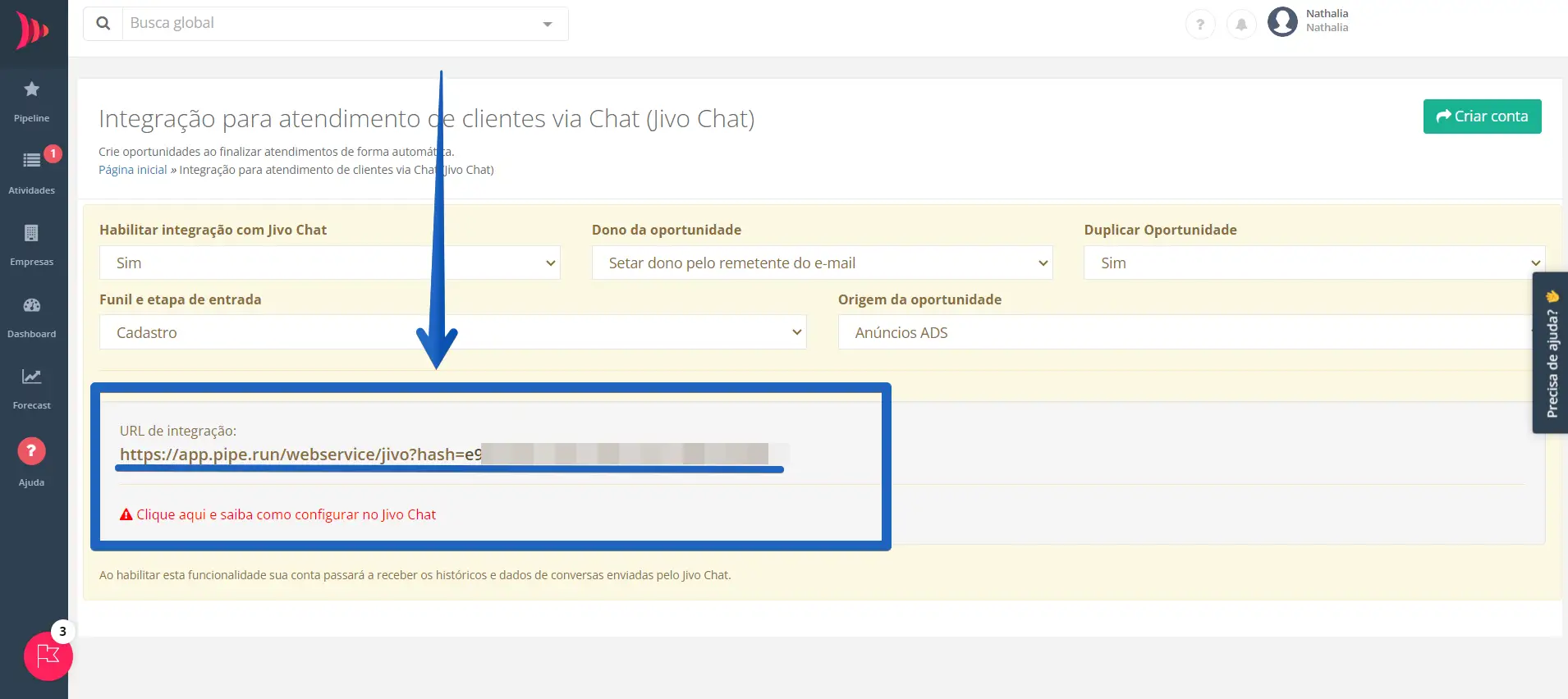Go to Empresas building icon

(x=31, y=234)
